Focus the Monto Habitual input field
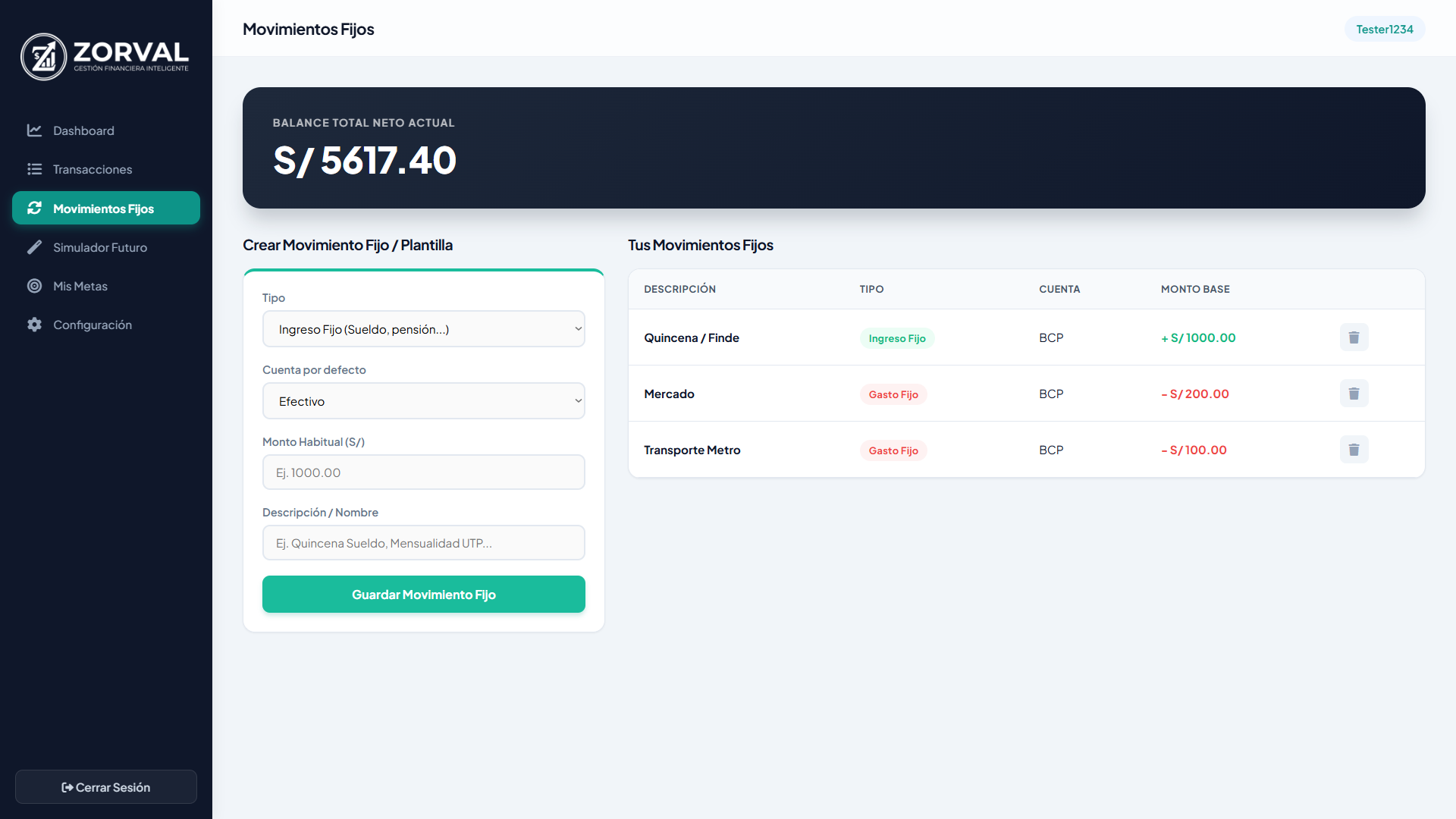Image resolution: width=1456 pixels, height=819 pixels. pos(423,472)
